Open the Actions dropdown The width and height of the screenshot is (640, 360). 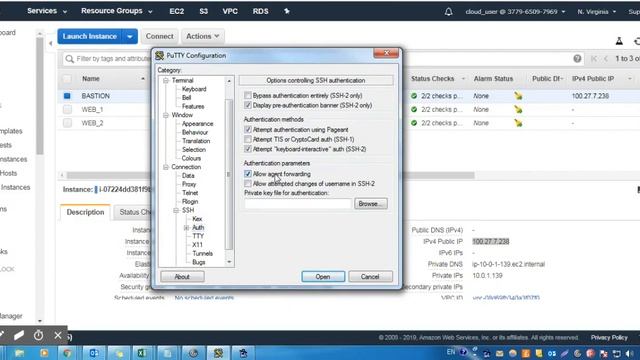point(203,36)
